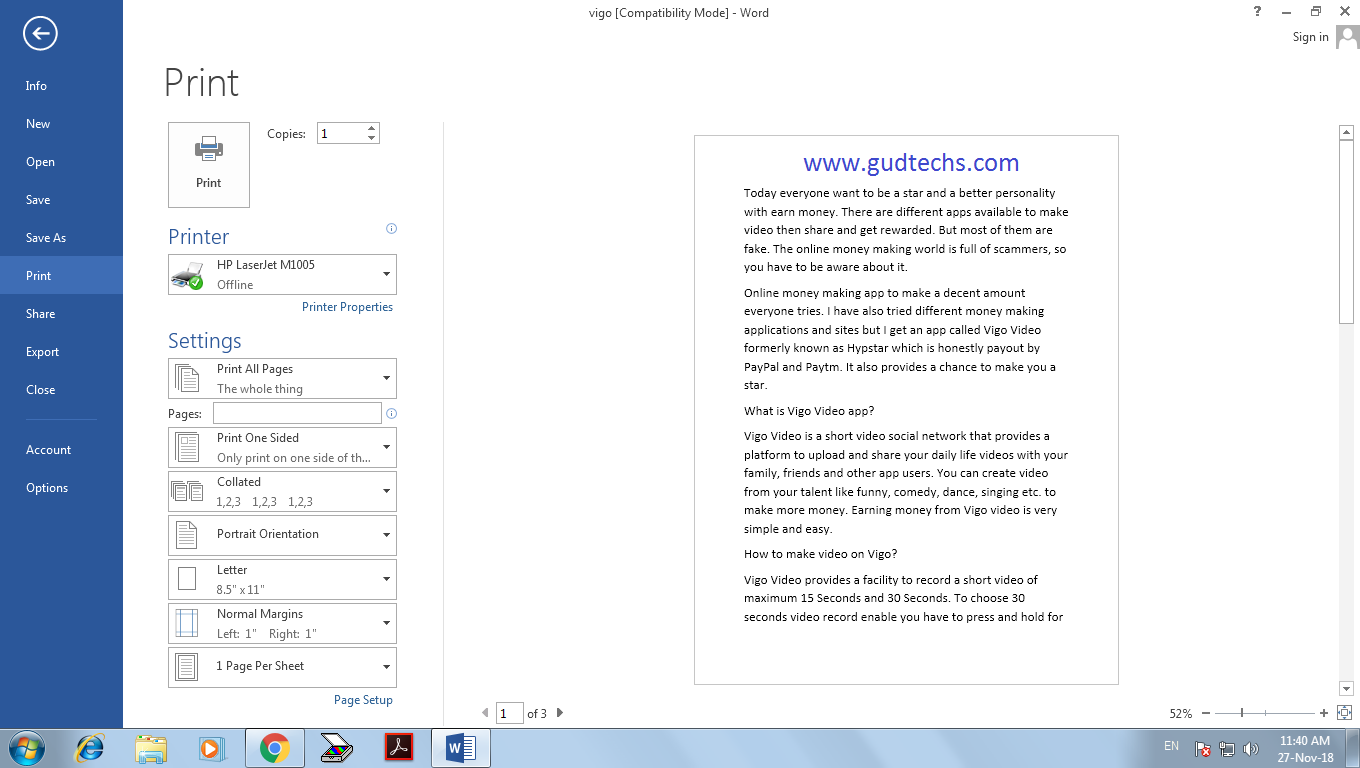Click into the Pages input field

tap(297, 413)
